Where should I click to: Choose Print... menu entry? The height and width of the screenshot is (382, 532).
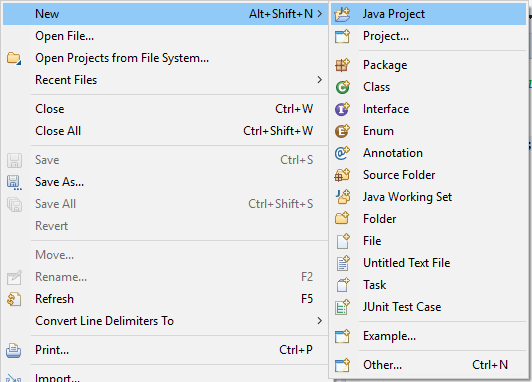pyautogui.click(x=165, y=350)
